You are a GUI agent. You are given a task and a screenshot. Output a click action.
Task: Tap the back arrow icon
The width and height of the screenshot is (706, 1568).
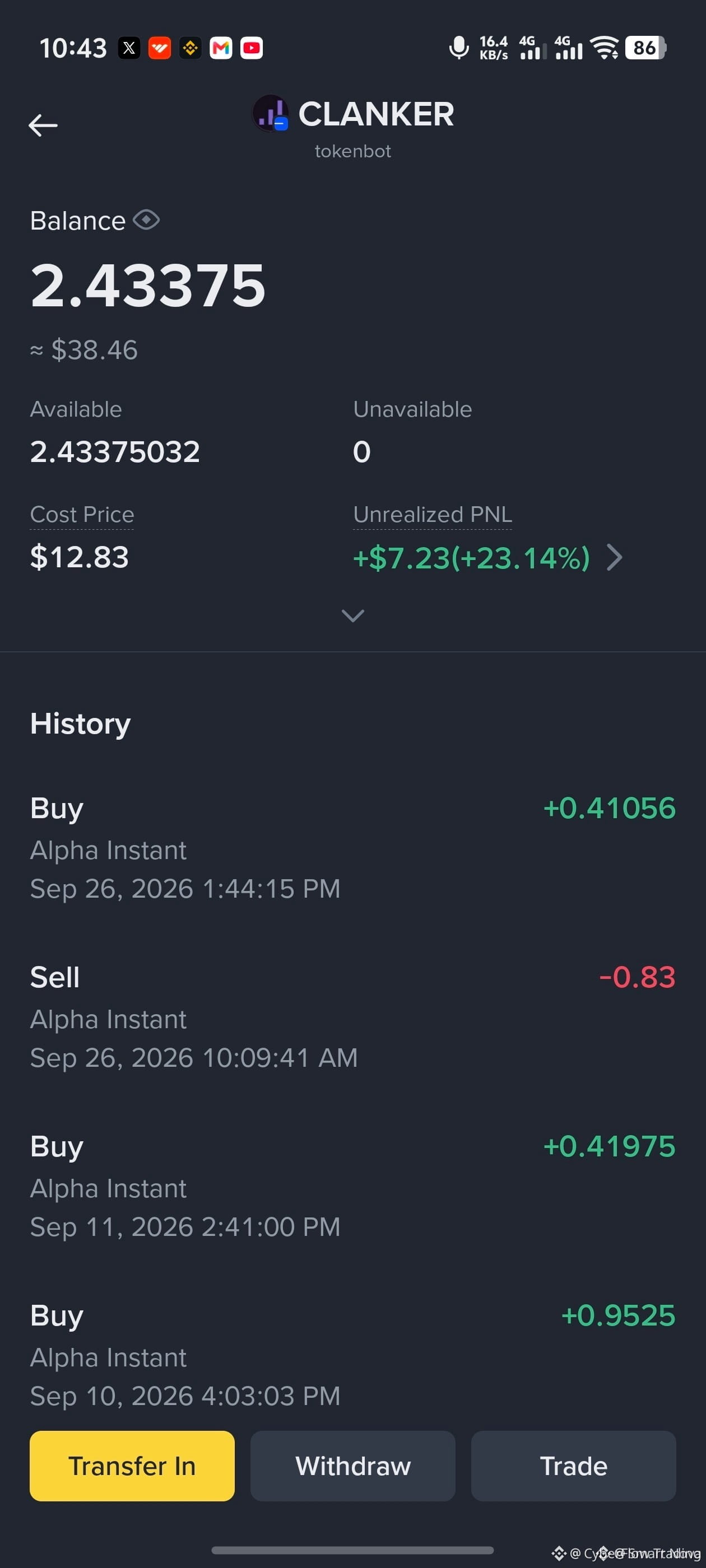pos(43,125)
